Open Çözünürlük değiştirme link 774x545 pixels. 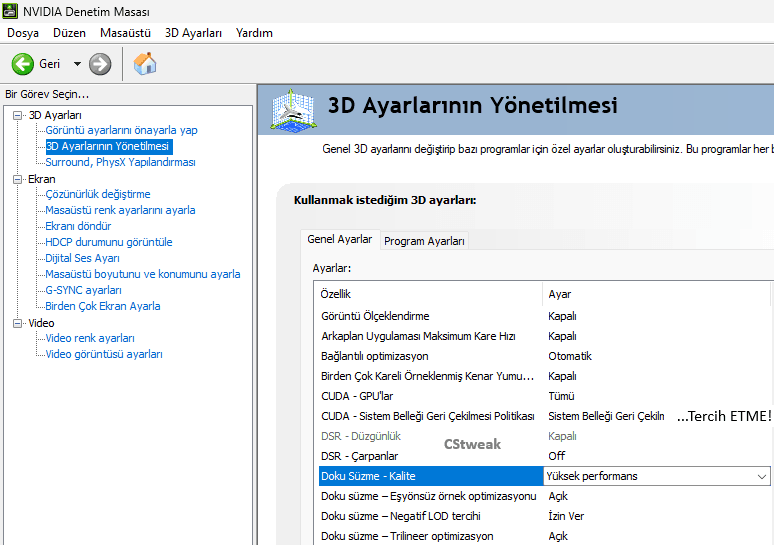[98, 194]
